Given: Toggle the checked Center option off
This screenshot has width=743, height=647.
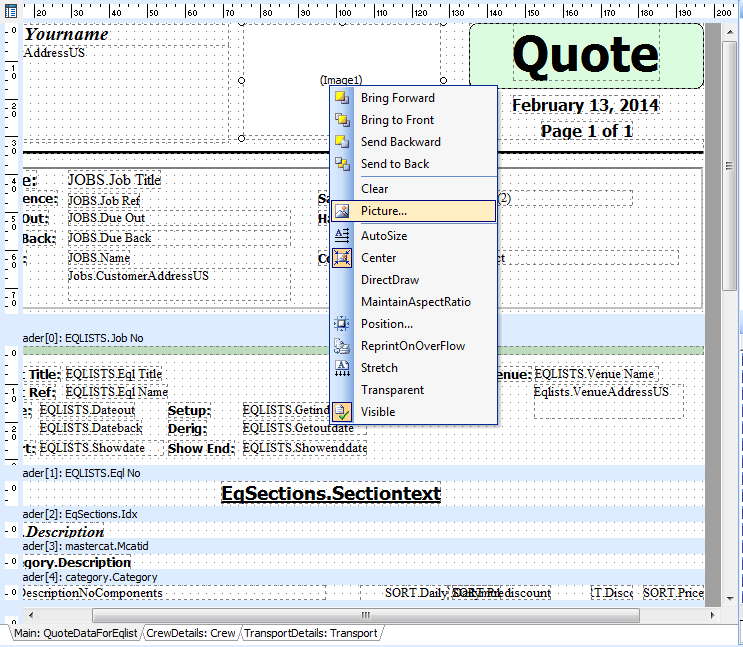Looking at the screenshot, I should (378, 258).
